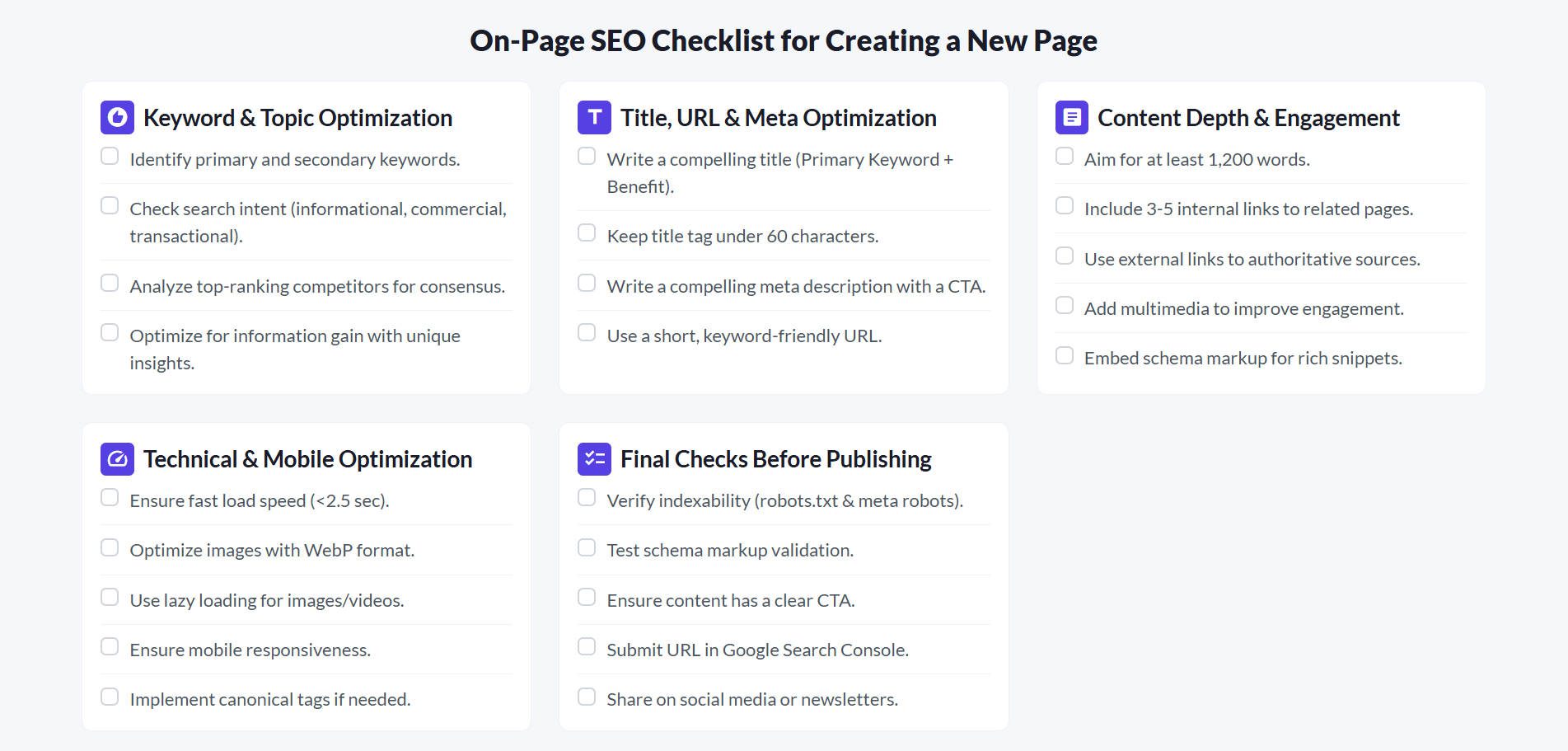The image size is (1568, 751).
Task: Click the Title, URL & Meta Optimization icon
Action: pyautogui.click(x=593, y=117)
